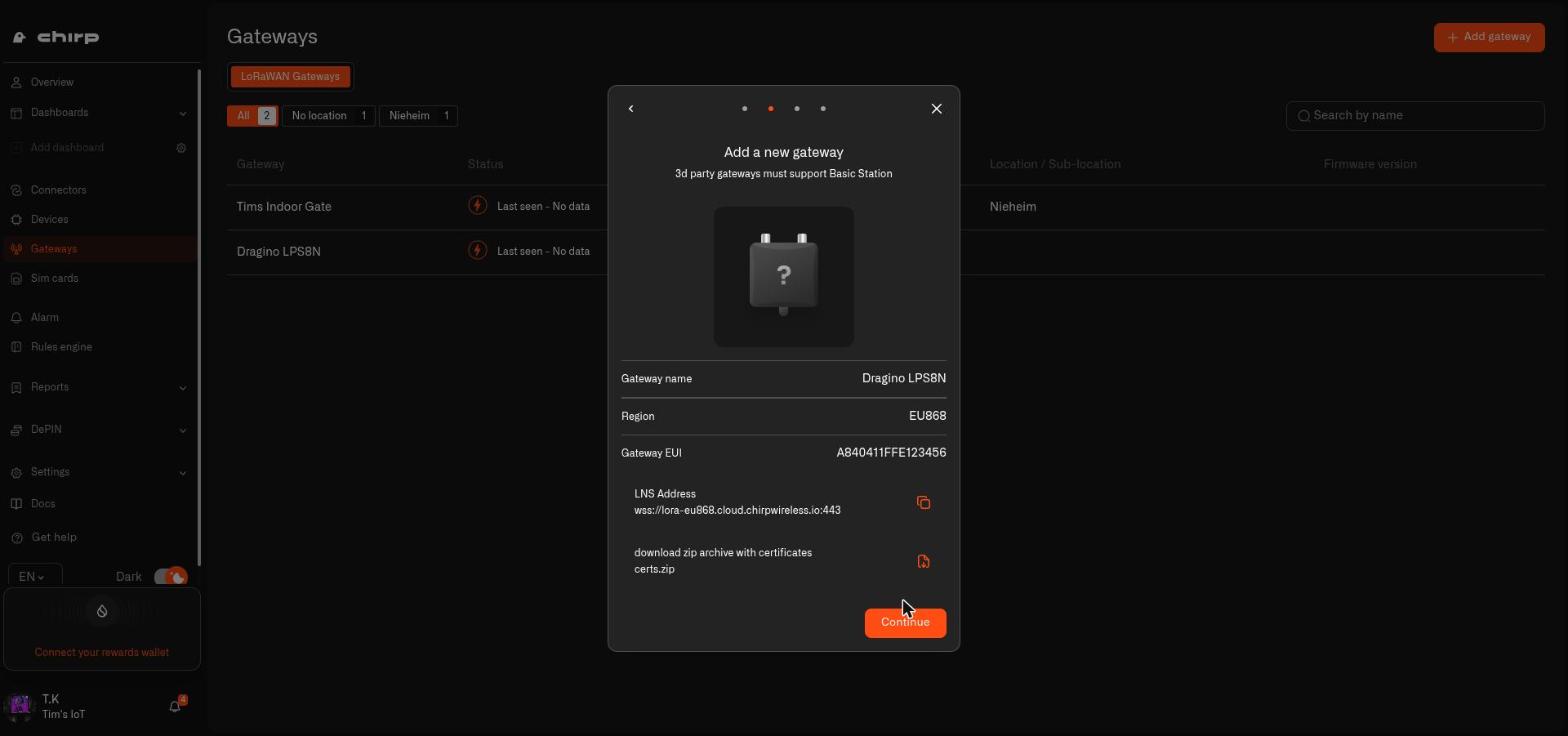Screen dimensions: 1568x736
Task: Open the Rules engine menu item
Action: click(x=61, y=347)
